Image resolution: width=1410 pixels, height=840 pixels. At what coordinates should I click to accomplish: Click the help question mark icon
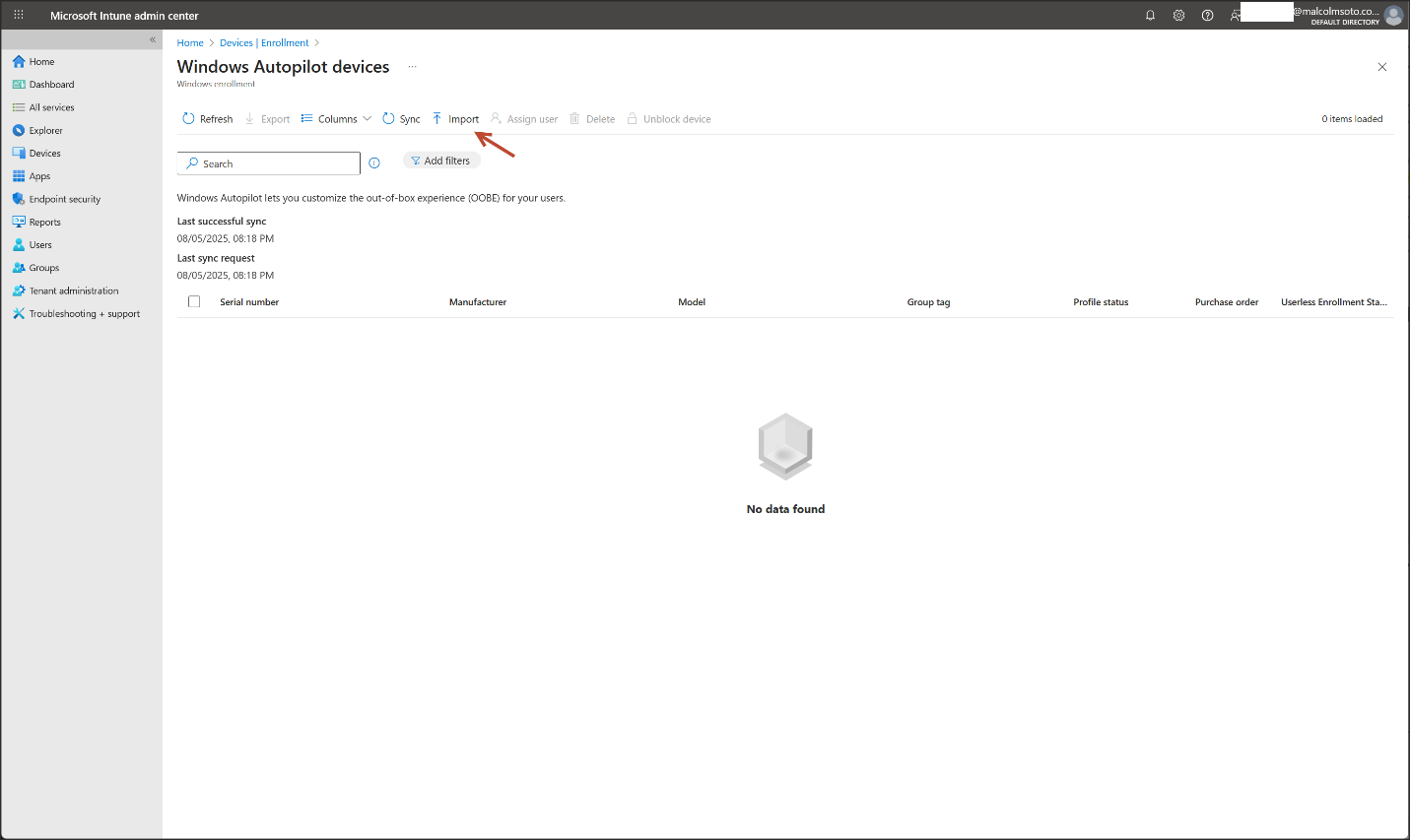(1207, 16)
